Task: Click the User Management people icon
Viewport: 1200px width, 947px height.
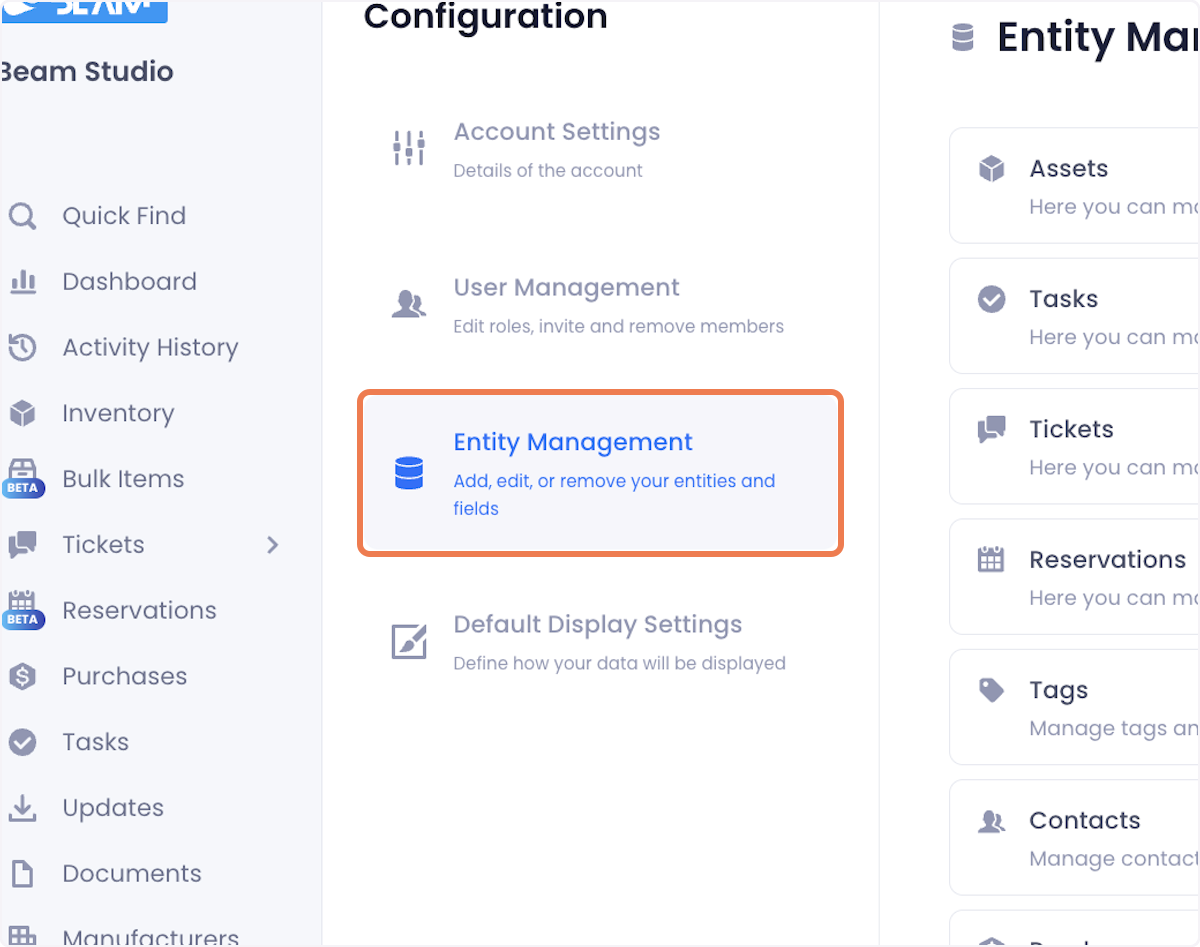Action: click(x=409, y=304)
